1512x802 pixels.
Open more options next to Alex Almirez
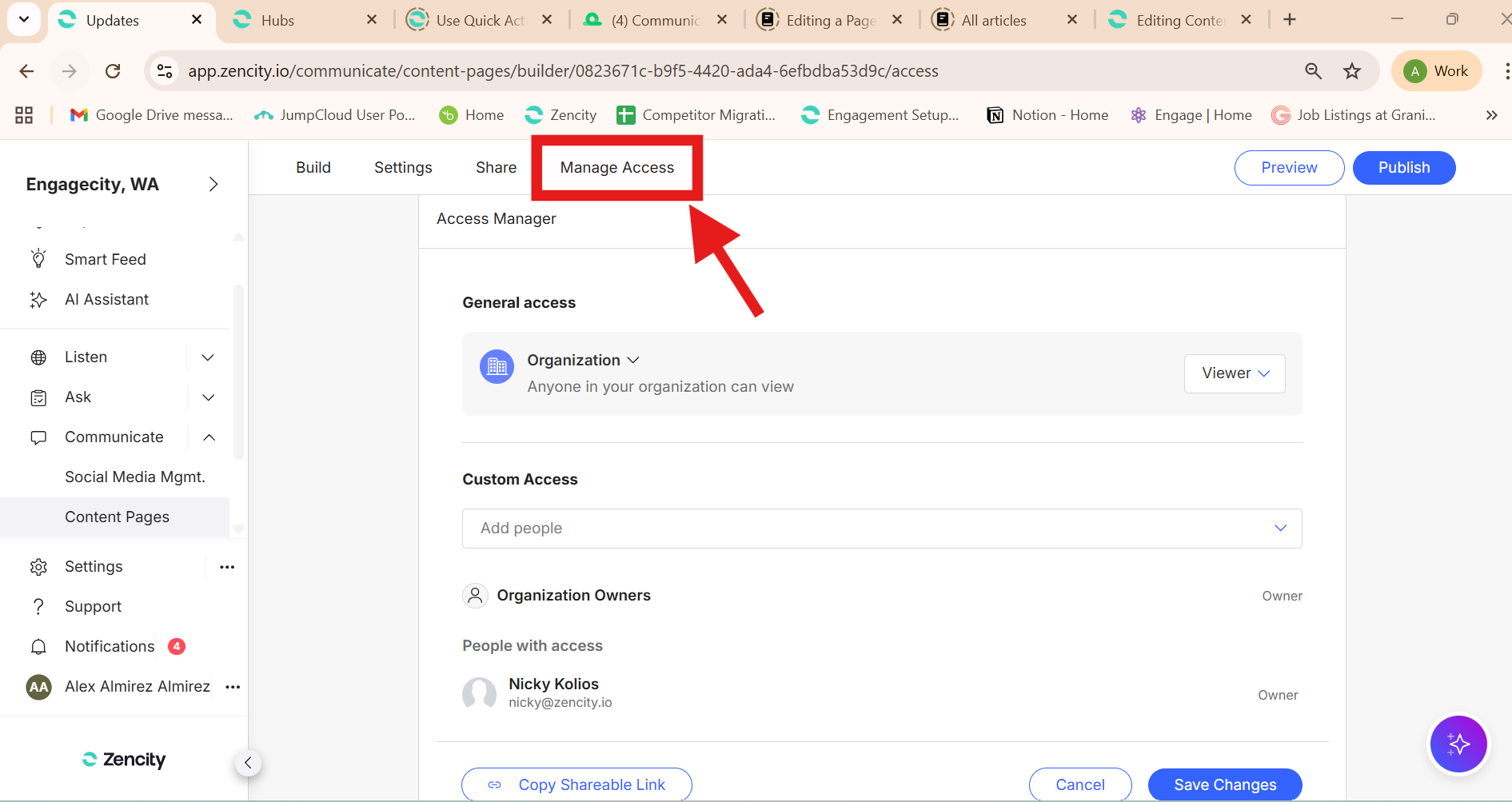233,687
